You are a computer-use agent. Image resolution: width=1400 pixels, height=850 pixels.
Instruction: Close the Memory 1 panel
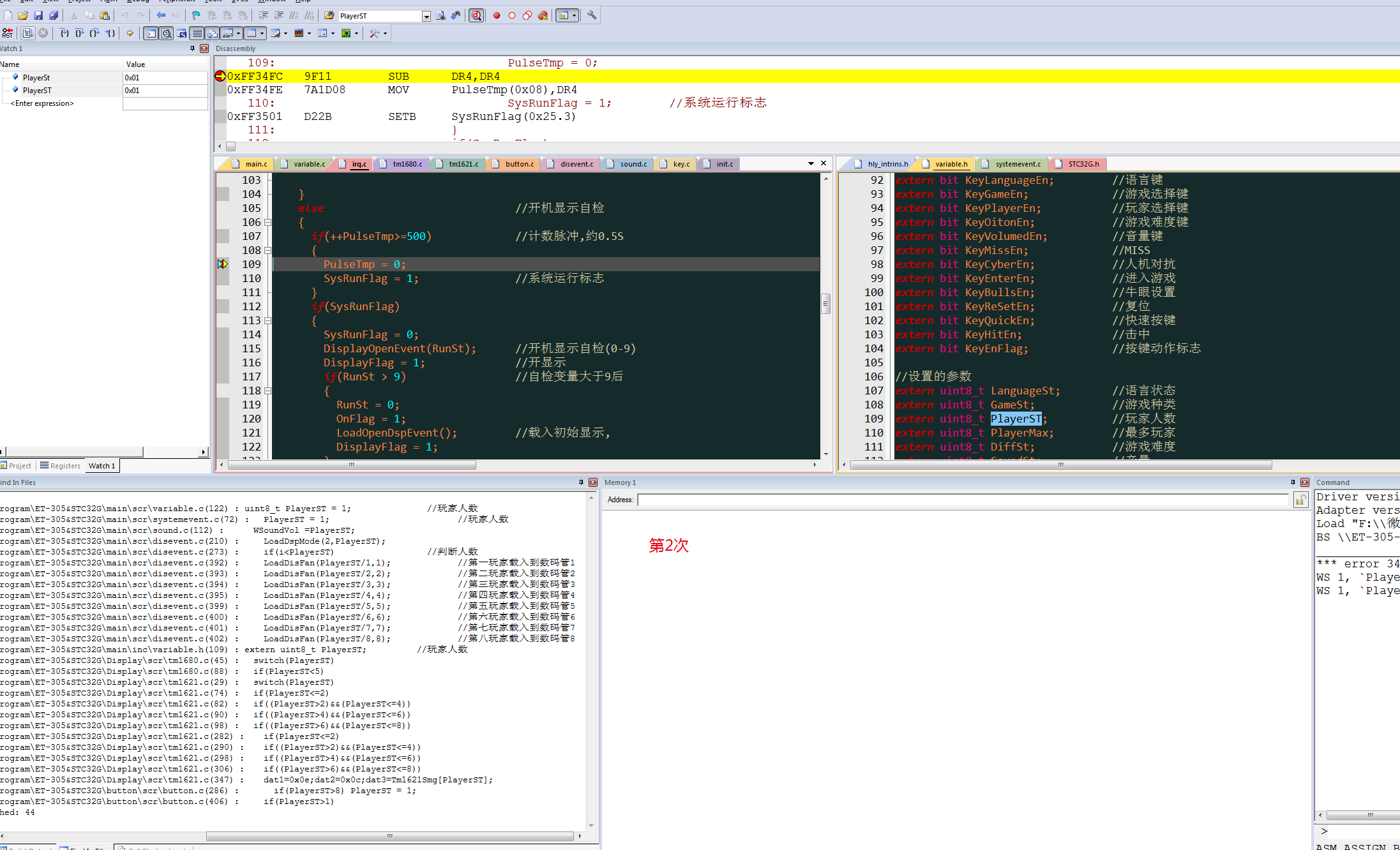(x=1305, y=482)
